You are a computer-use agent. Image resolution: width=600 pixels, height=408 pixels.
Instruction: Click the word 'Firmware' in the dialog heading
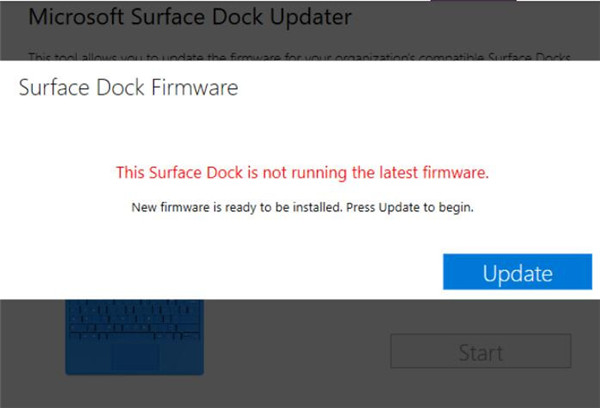[195, 87]
